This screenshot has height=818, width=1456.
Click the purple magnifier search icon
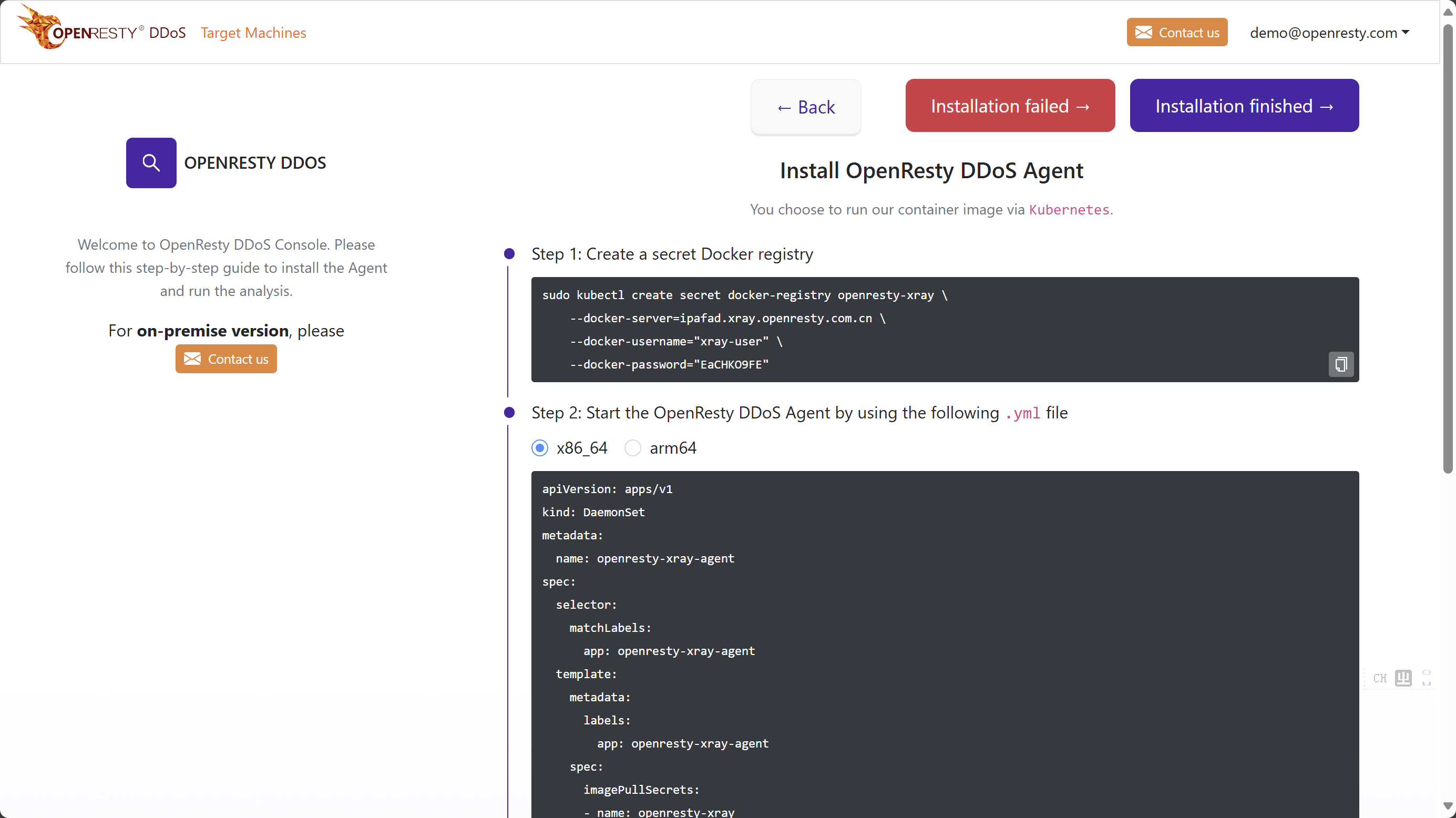point(151,163)
